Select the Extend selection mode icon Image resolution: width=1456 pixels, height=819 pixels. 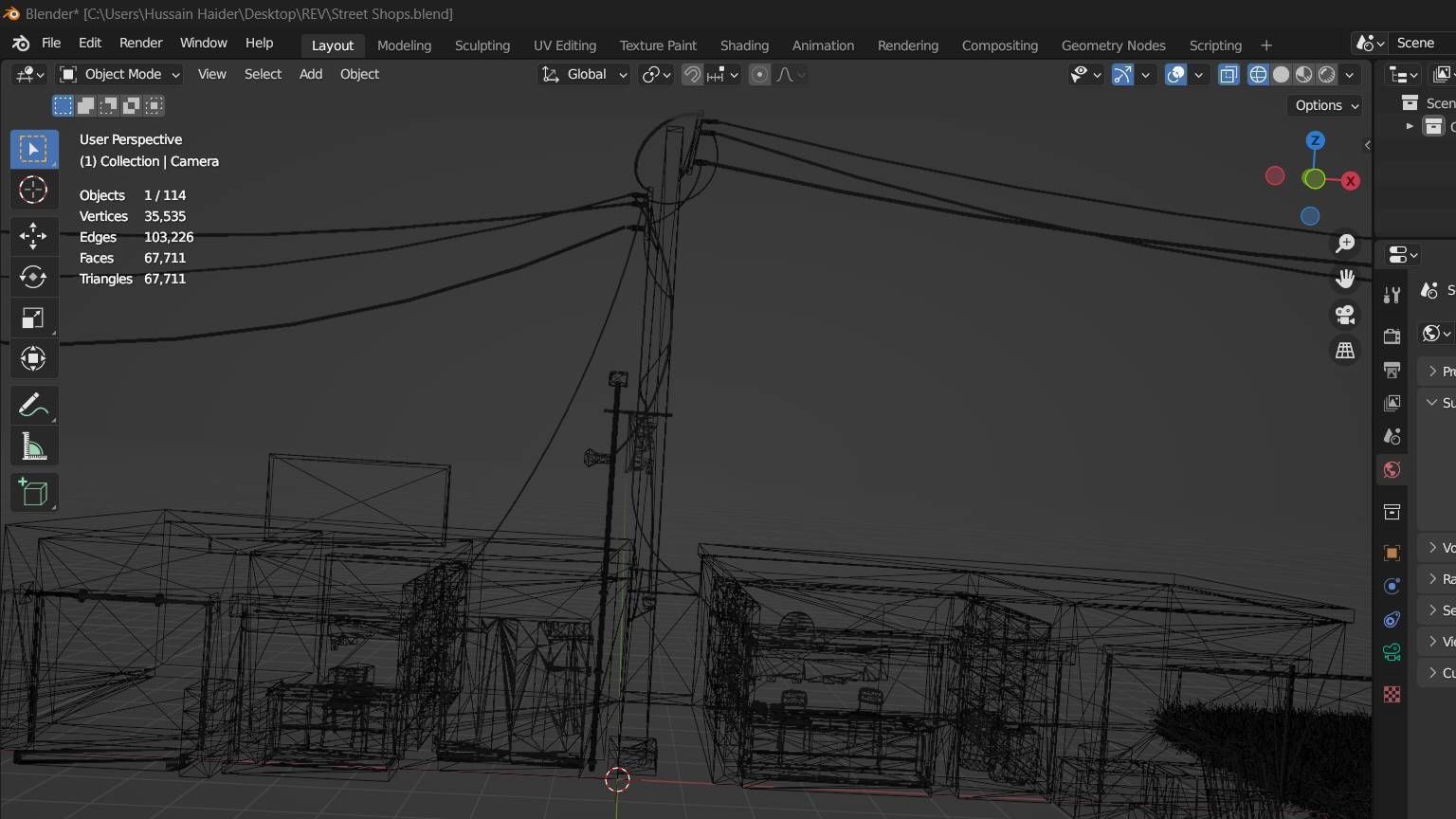pyautogui.click(x=85, y=105)
